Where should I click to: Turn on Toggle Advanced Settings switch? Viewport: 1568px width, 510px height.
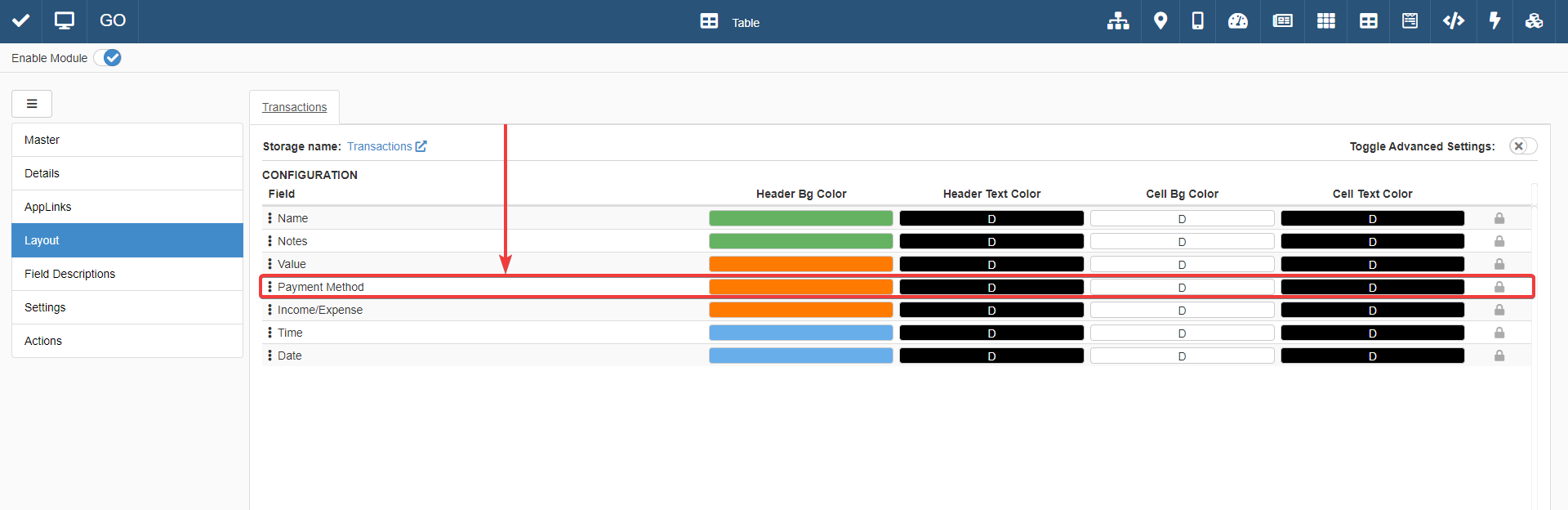1522,146
